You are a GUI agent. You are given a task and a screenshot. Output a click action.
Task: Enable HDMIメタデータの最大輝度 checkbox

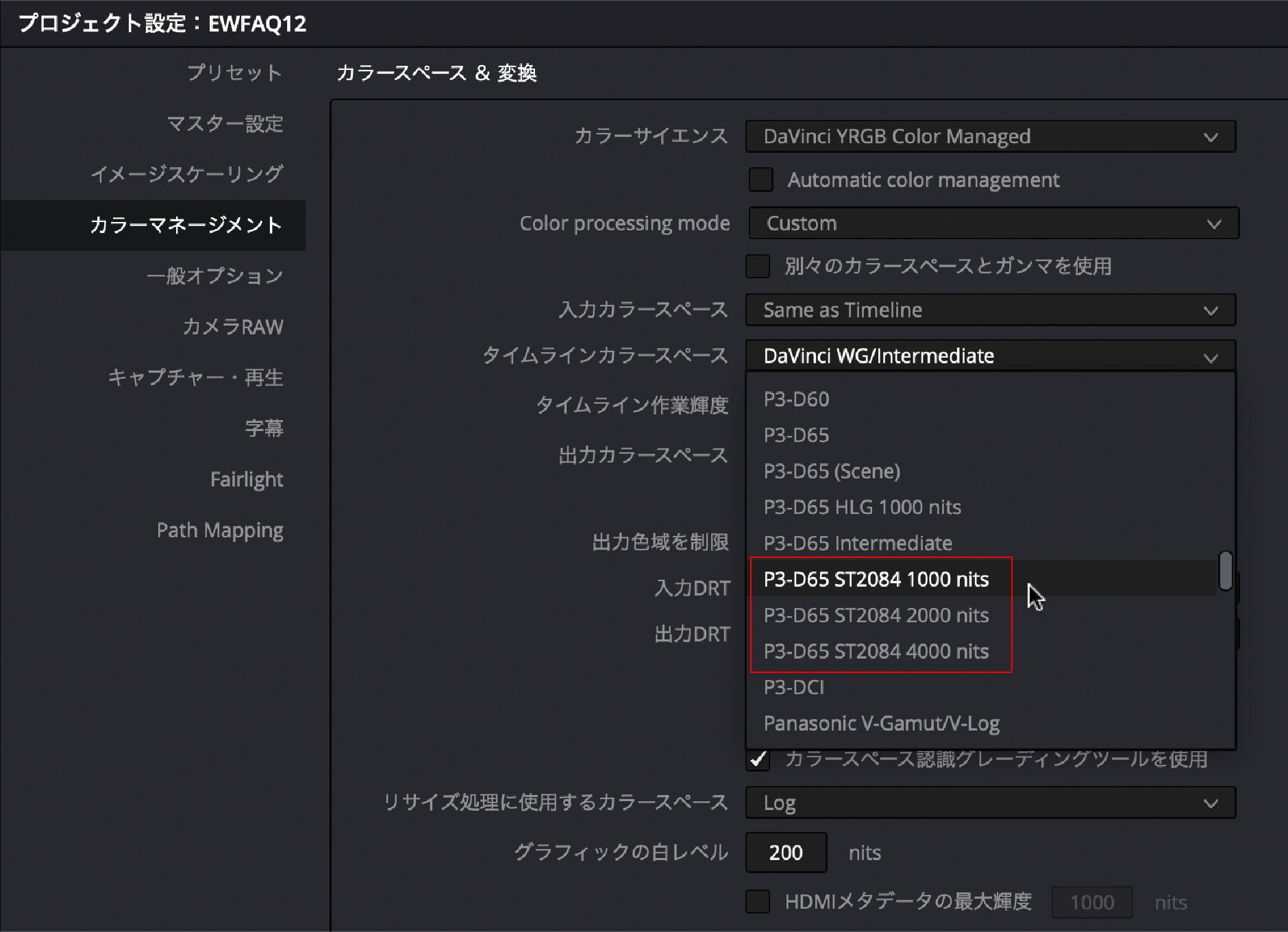click(758, 902)
